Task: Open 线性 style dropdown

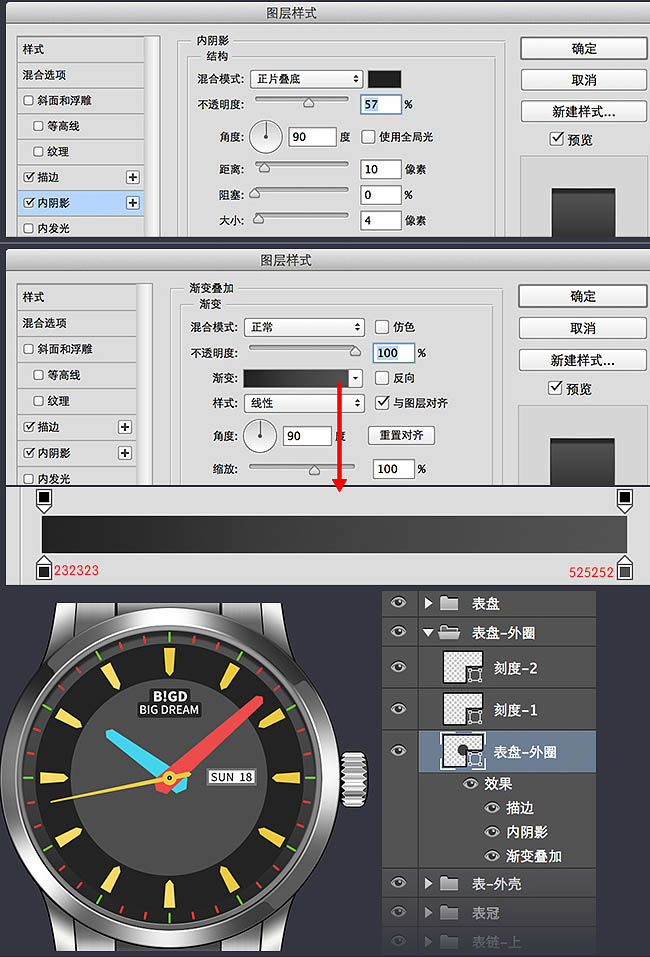Action: [304, 403]
